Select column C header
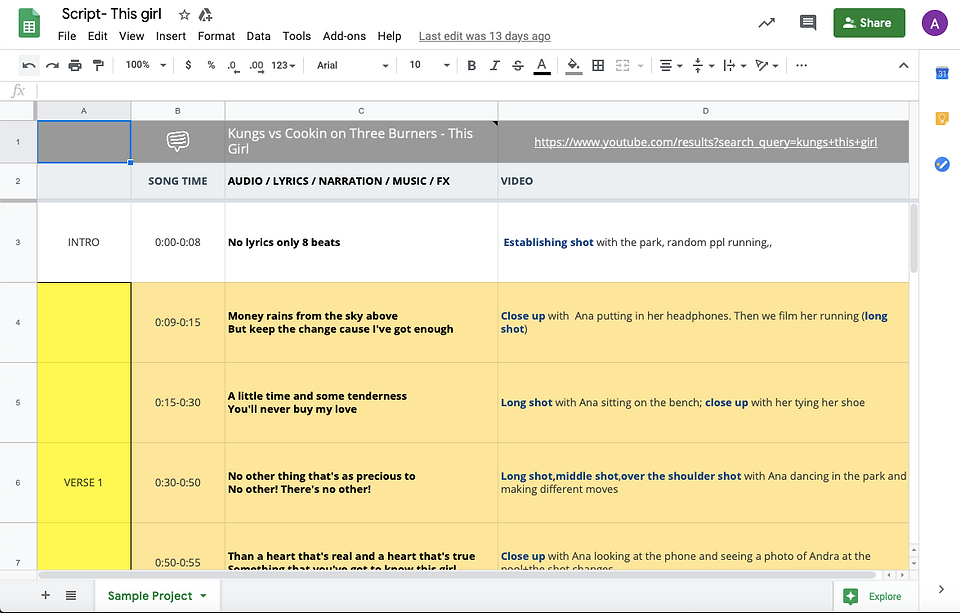 (x=361, y=111)
